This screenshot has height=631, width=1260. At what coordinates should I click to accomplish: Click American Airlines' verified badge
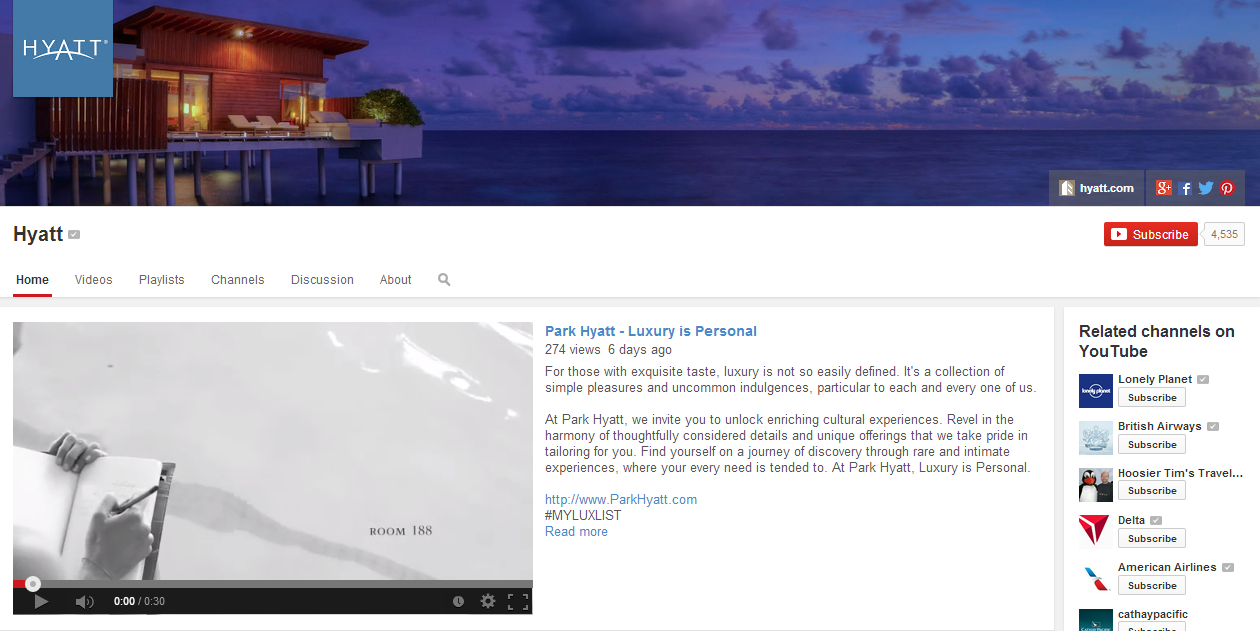1228,568
